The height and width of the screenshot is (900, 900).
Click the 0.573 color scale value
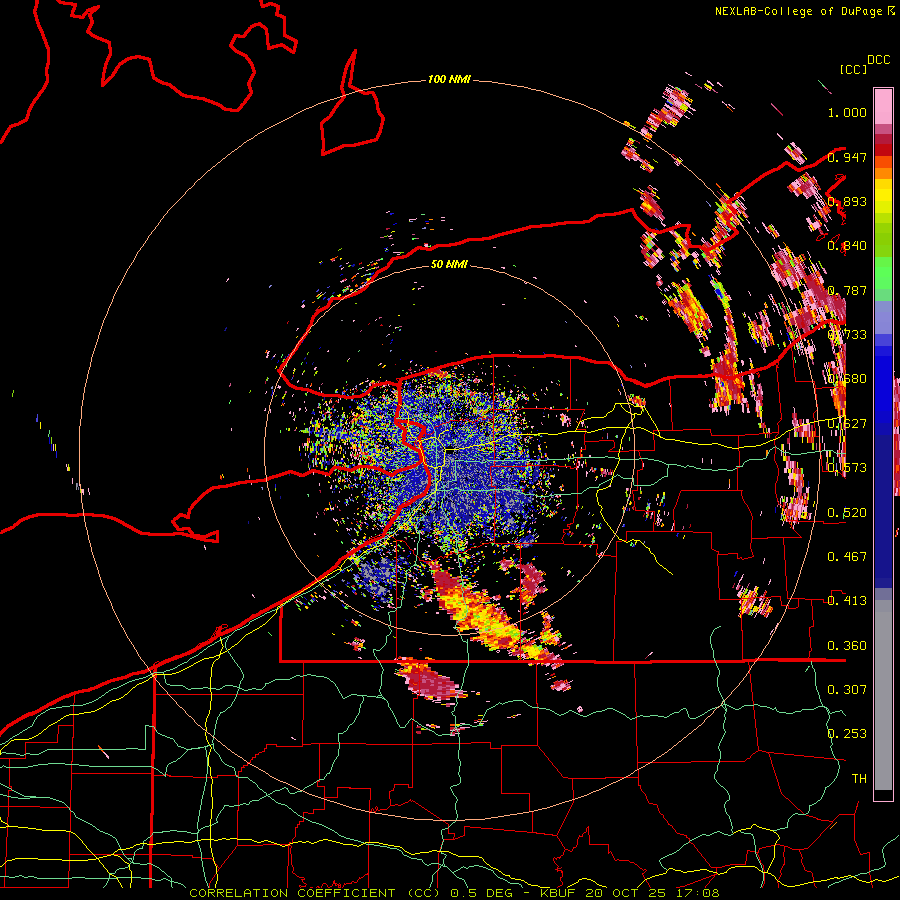[847, 468]
